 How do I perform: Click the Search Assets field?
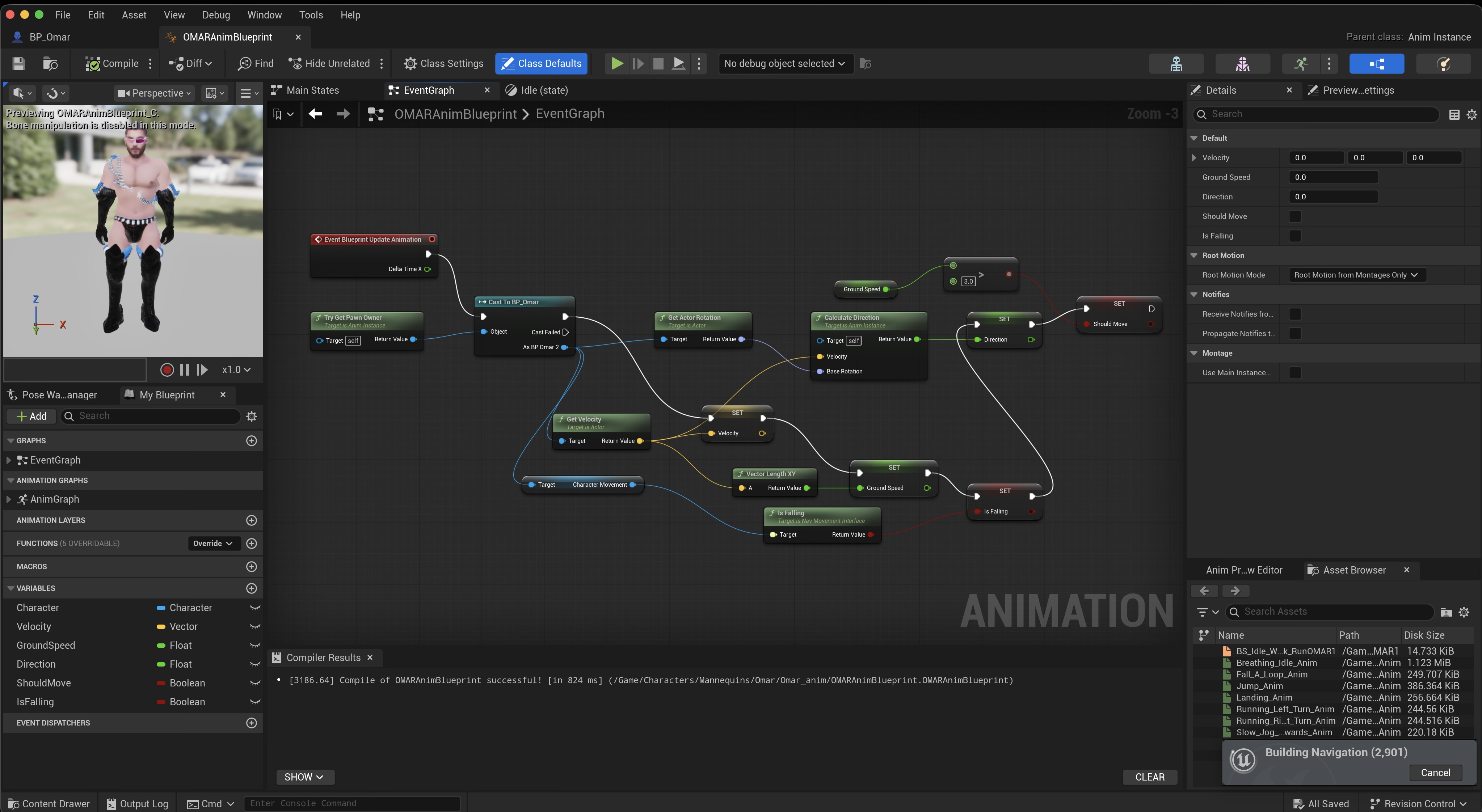click(x=1329, y=612)
